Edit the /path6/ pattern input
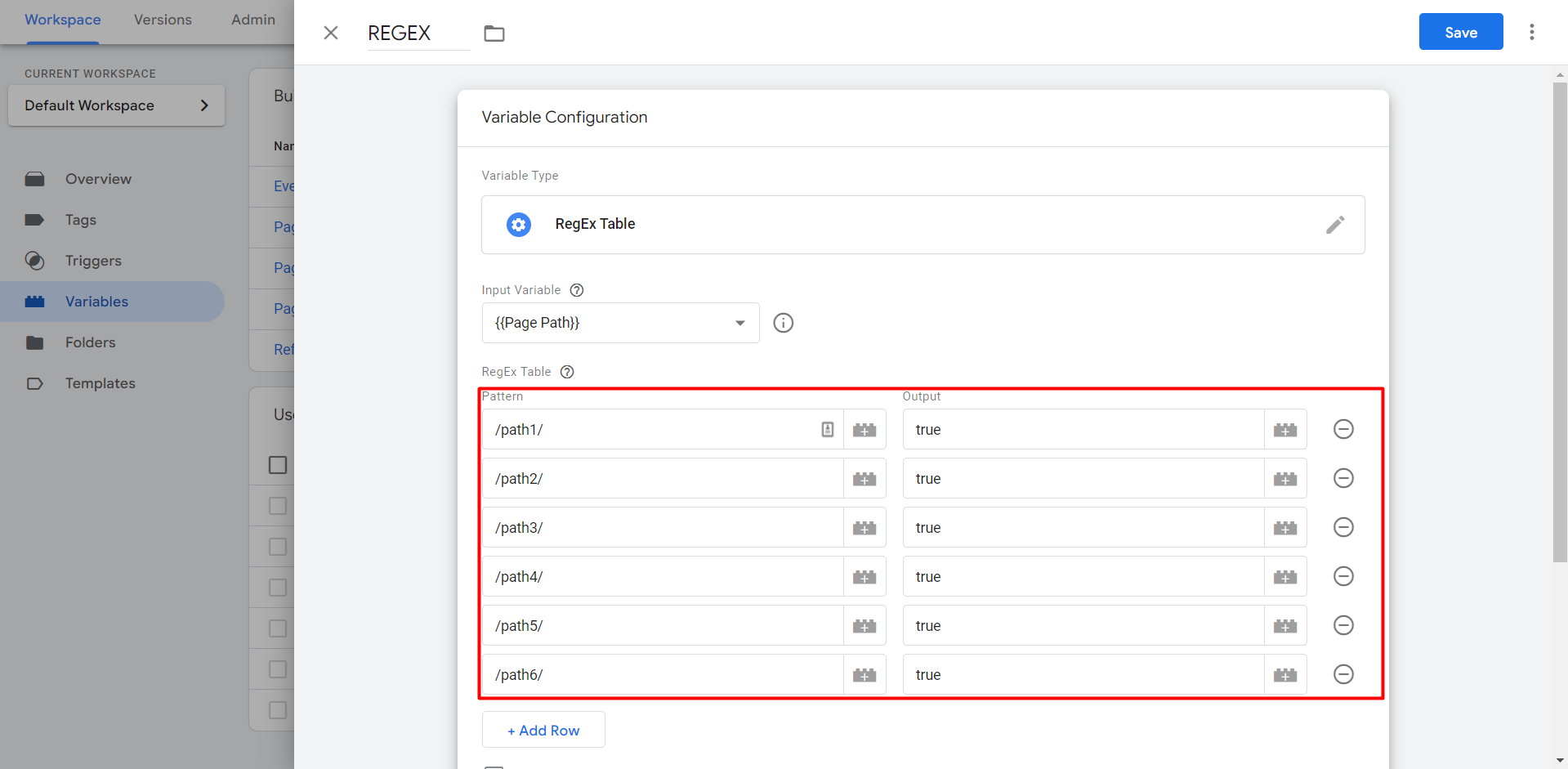The image size is (1568, 769). pyautogui.click(x=663, y=675)
